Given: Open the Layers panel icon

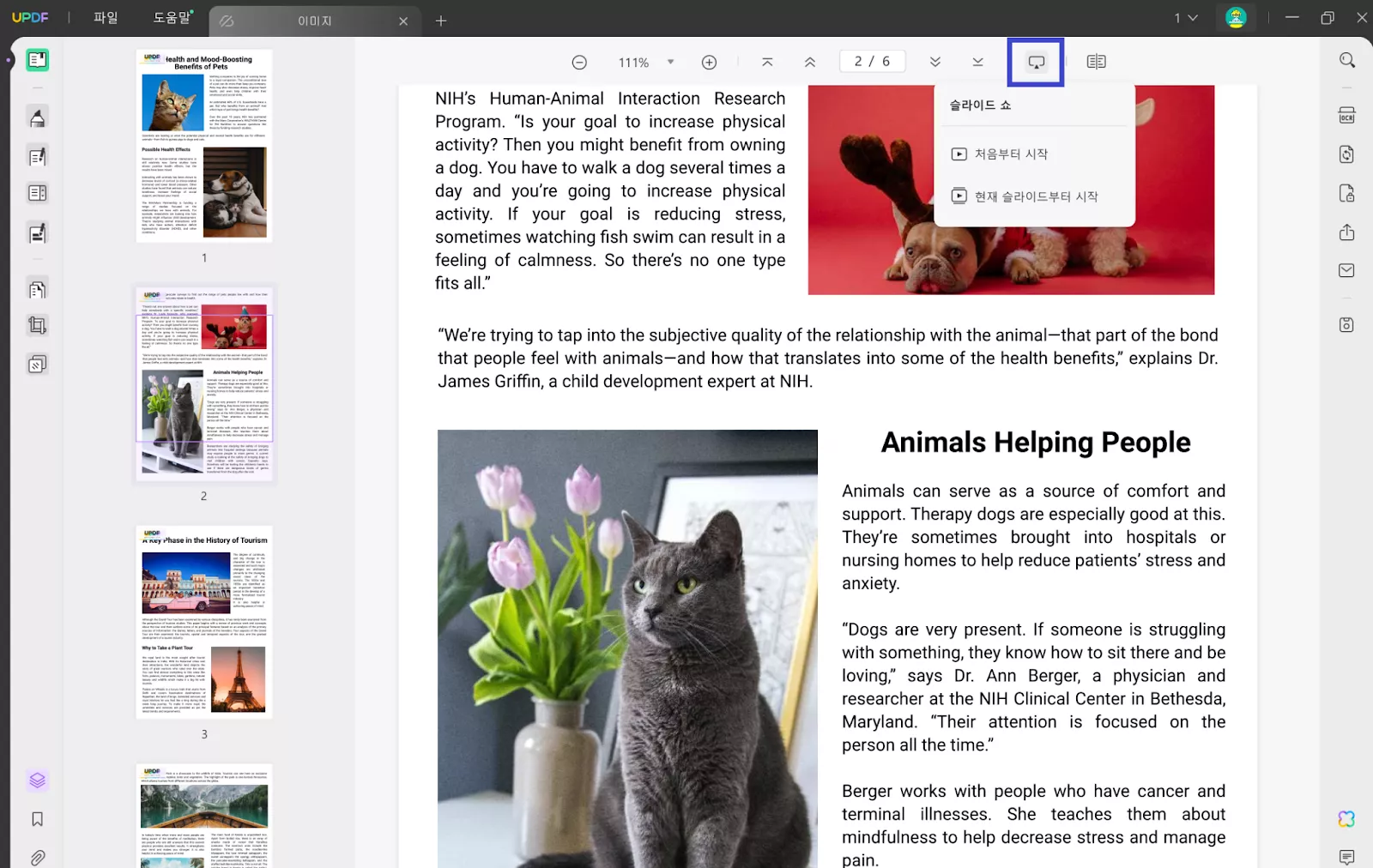Looking at the screenshot, I should pyautogui.click(x=37, y=781).
